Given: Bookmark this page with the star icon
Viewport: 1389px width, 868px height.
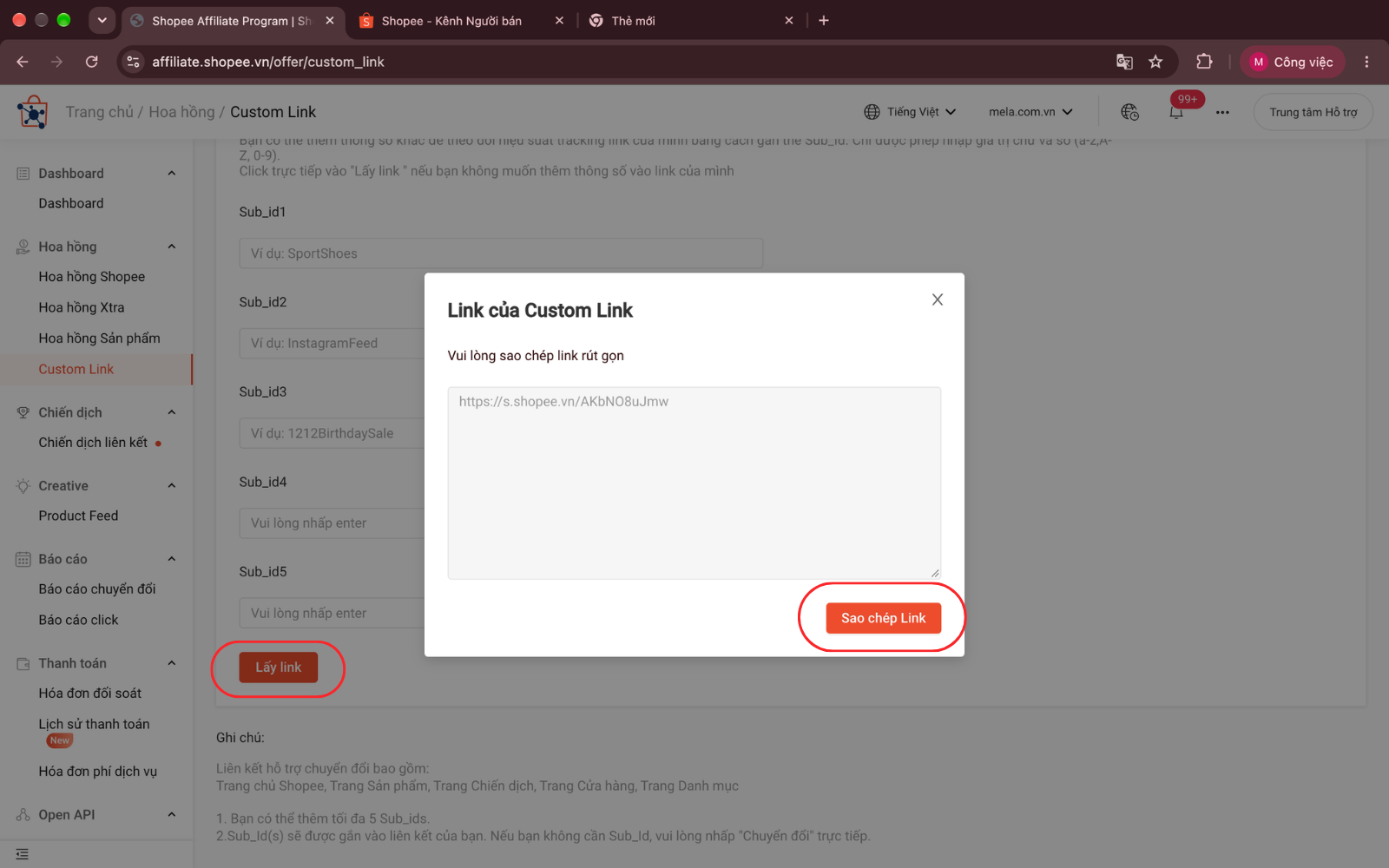Looking at the screenshot, I should click(x=1155, y=62).
